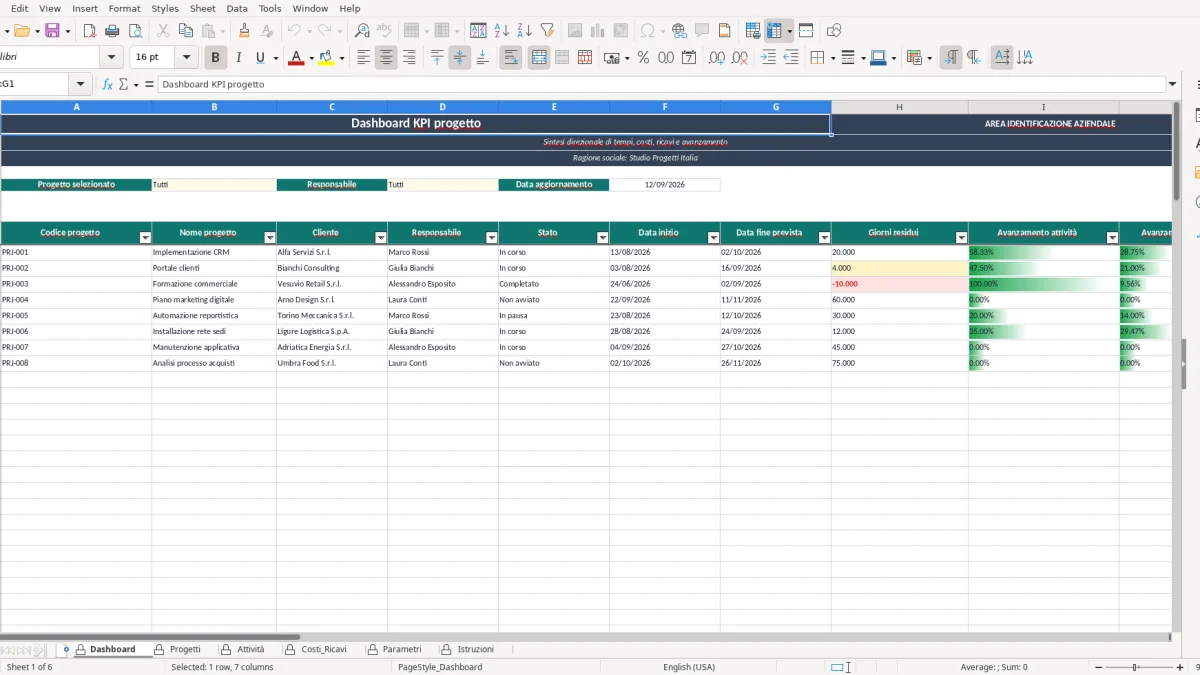
Task: Click the Cut scissors icon
Action: click(163, 31)
